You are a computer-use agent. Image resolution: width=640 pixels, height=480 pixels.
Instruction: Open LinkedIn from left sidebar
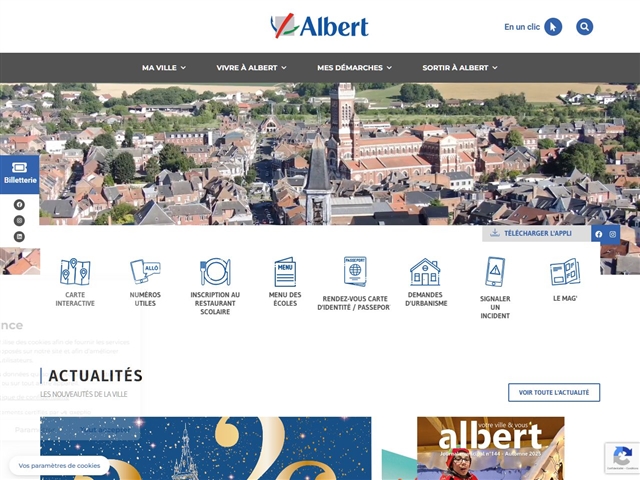[19, 237]
